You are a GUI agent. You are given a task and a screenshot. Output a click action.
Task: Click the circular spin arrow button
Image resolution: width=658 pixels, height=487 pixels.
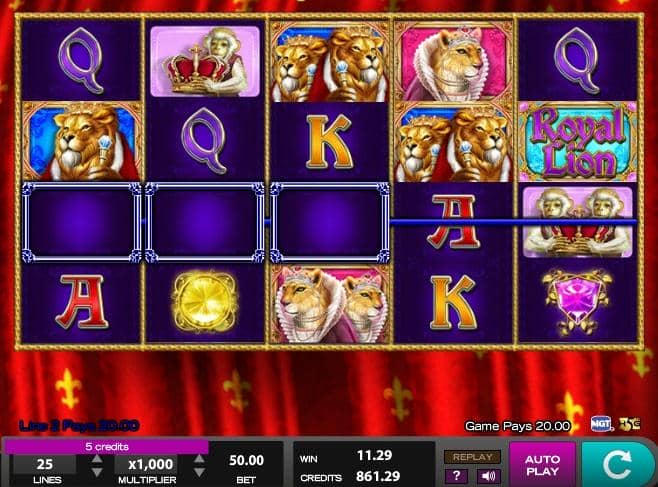618,465
